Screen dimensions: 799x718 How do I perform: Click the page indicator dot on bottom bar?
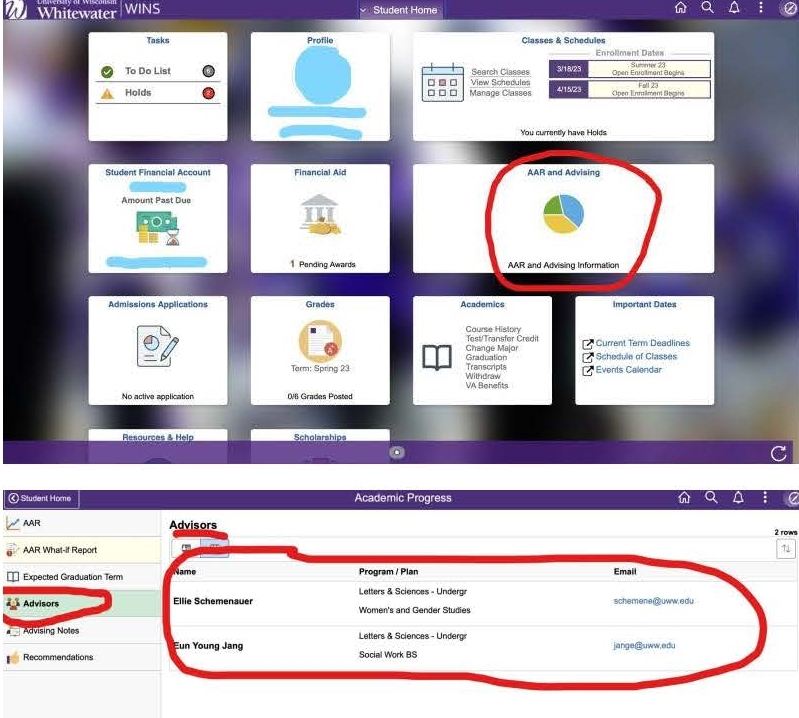point(397,452)
